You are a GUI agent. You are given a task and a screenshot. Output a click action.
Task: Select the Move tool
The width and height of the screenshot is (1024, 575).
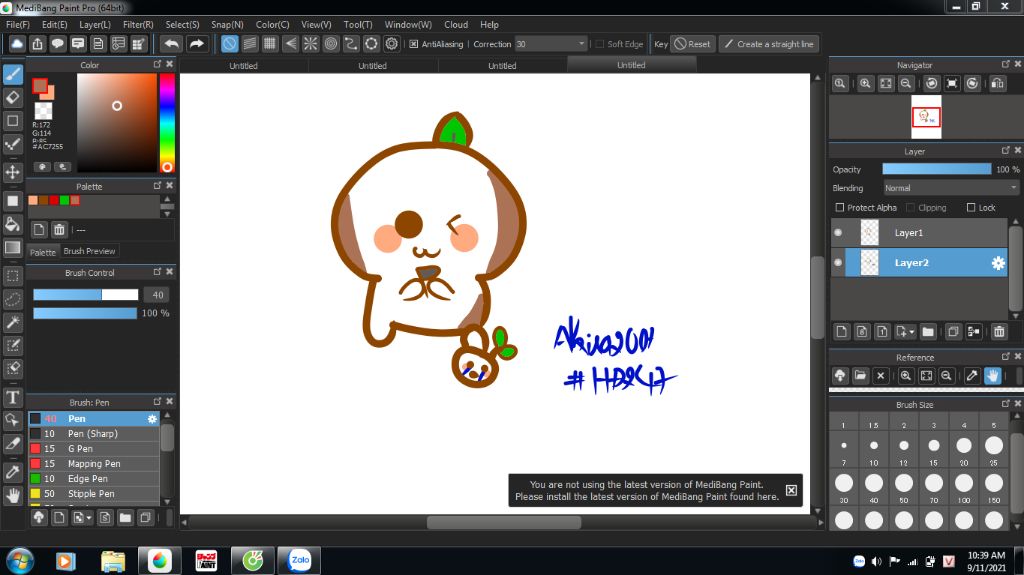pyautogui.click(x=13, y=172)
